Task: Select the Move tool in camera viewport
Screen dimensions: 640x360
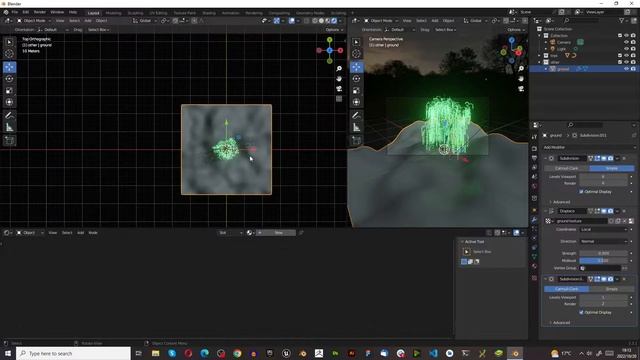Action: click(356, 67)
